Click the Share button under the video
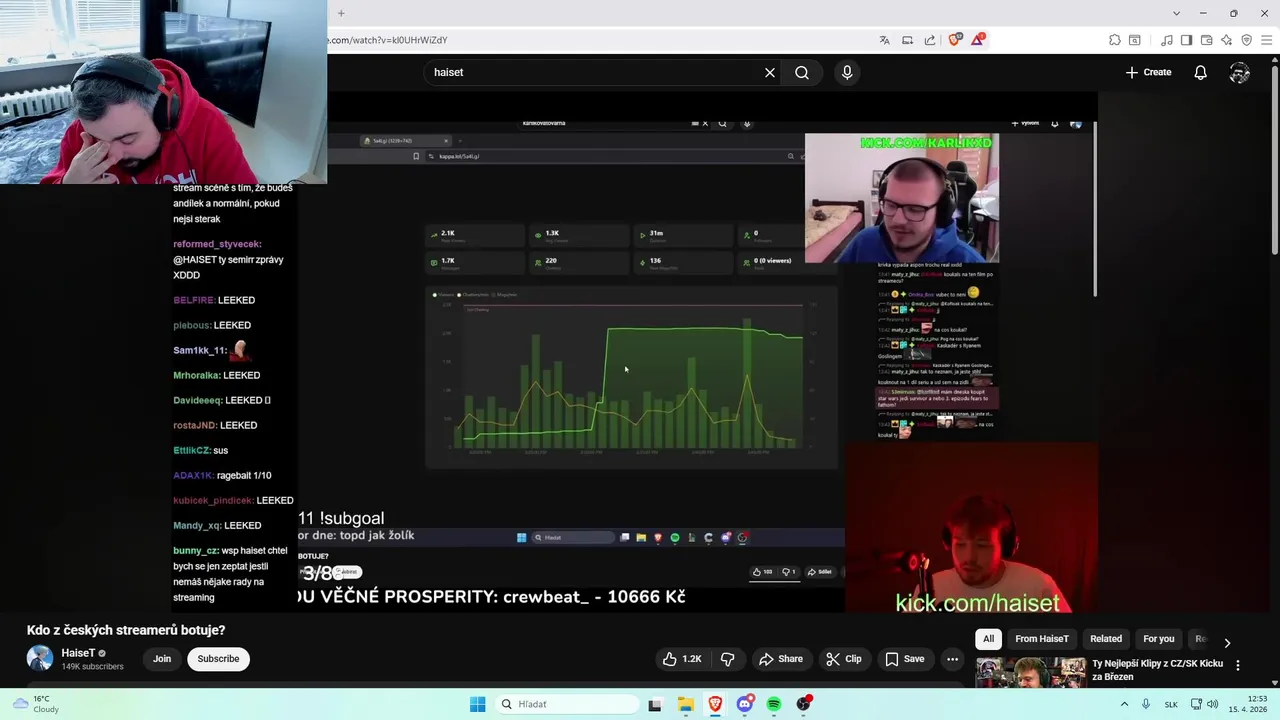 point(781,659)
